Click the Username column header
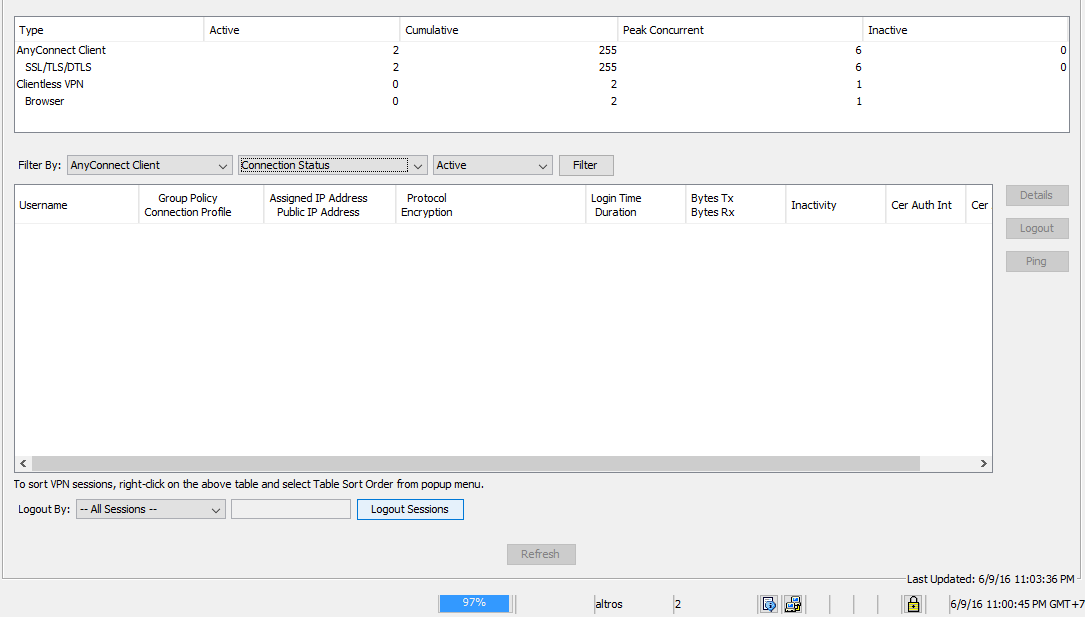This screenshot has height=617, width=1085. [77, 205]
